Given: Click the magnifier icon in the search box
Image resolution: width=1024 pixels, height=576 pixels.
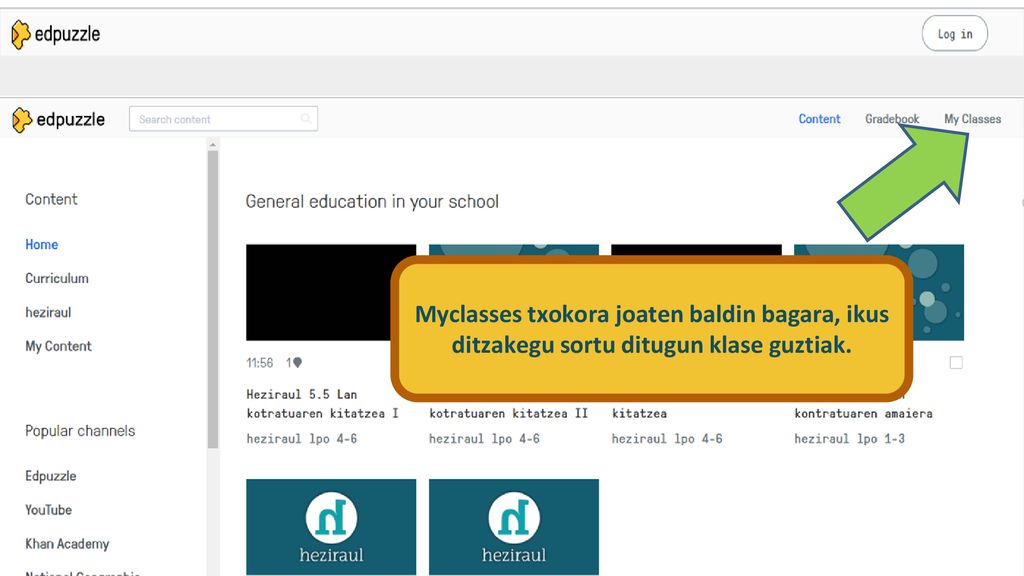Looking at the screenshot, I should coord(306,119).
